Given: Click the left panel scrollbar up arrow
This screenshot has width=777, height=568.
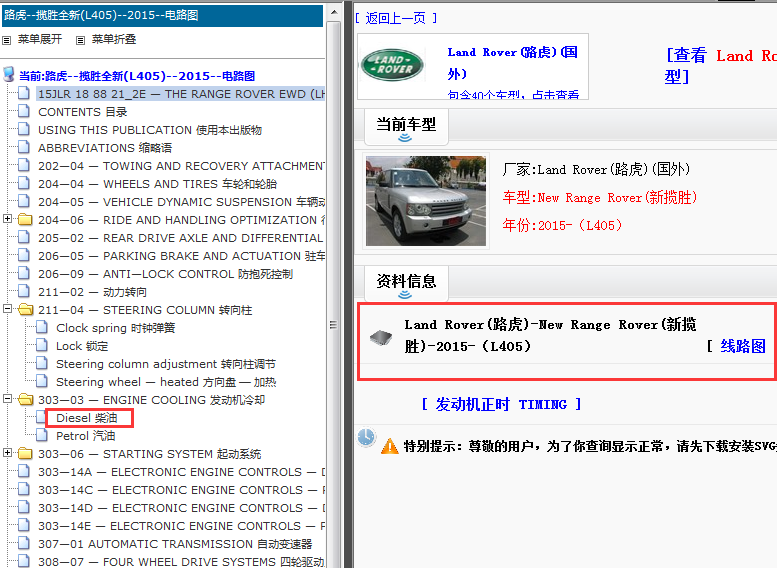Looking at the screenshot, I should point(334,11).
